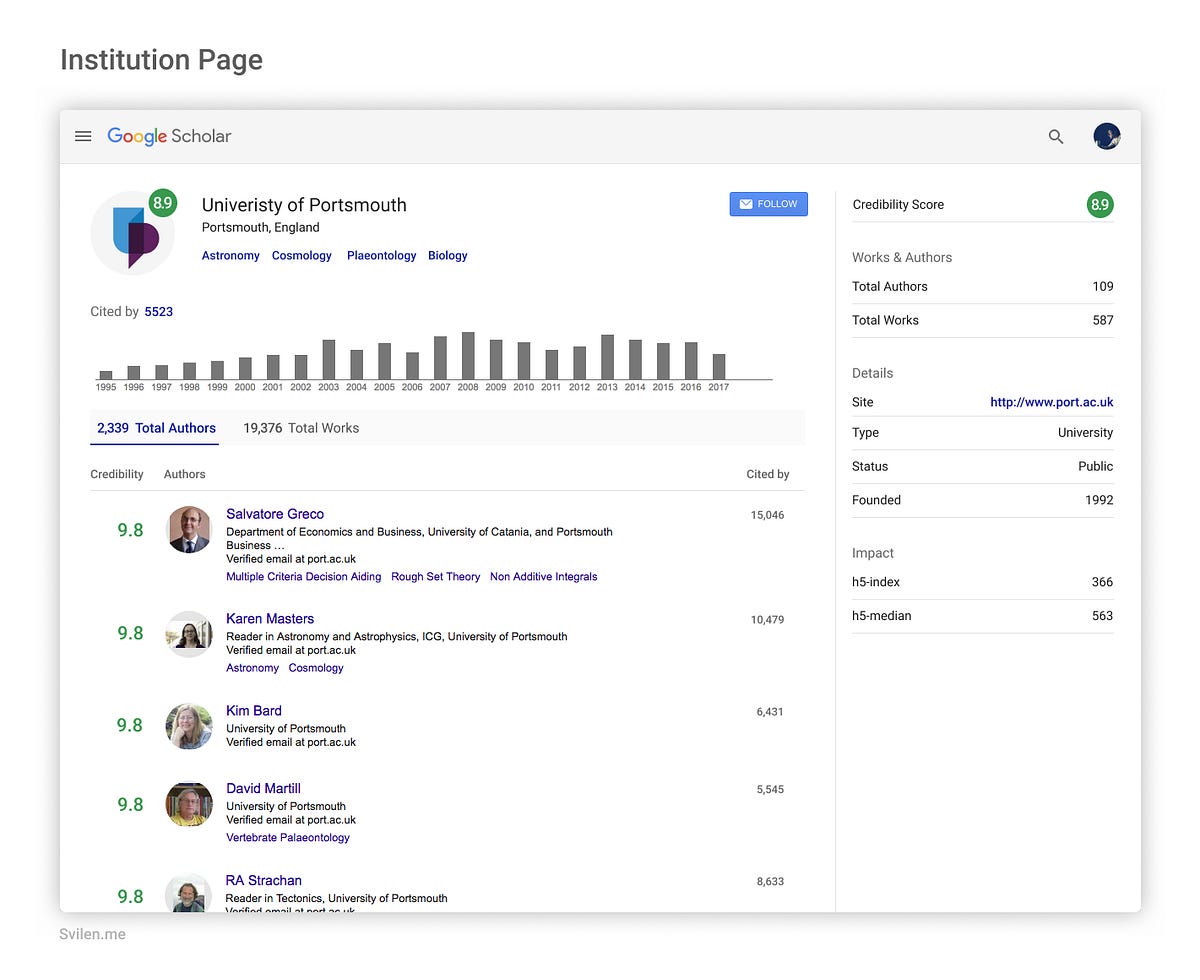Image resolution: width=1200 pixels, height=980 pixels.
Task: Click the Univeristy of Portsmouth title
Action: point(304,205)
